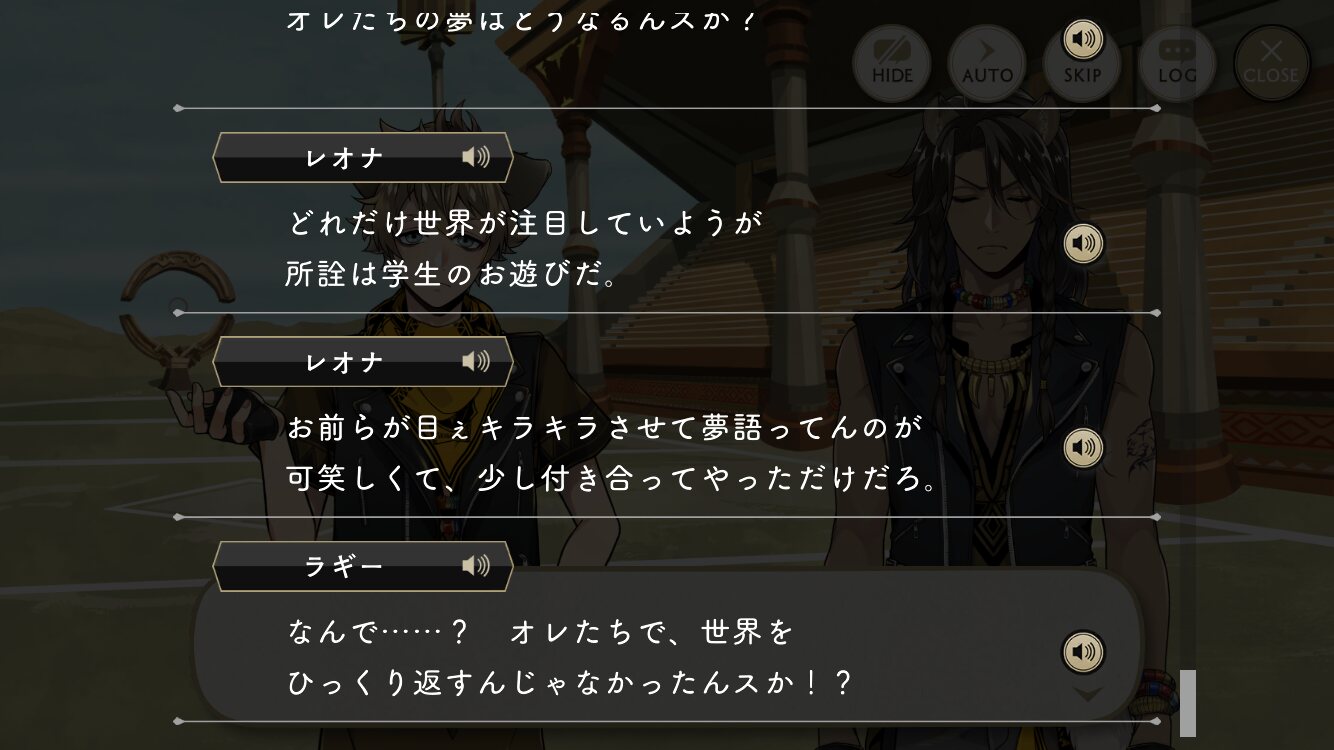Tap the down chevron under the last speaker
The height and width of the screenshot is (750, 1334).
pos(1087,692)
